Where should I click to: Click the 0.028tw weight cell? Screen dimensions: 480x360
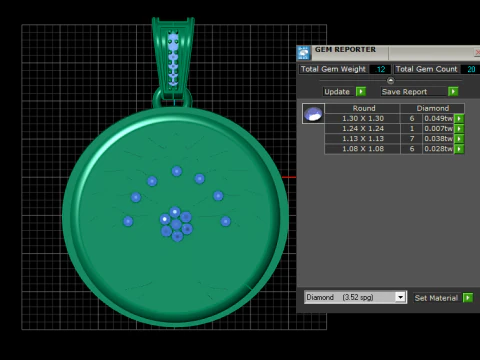point(438,149)
